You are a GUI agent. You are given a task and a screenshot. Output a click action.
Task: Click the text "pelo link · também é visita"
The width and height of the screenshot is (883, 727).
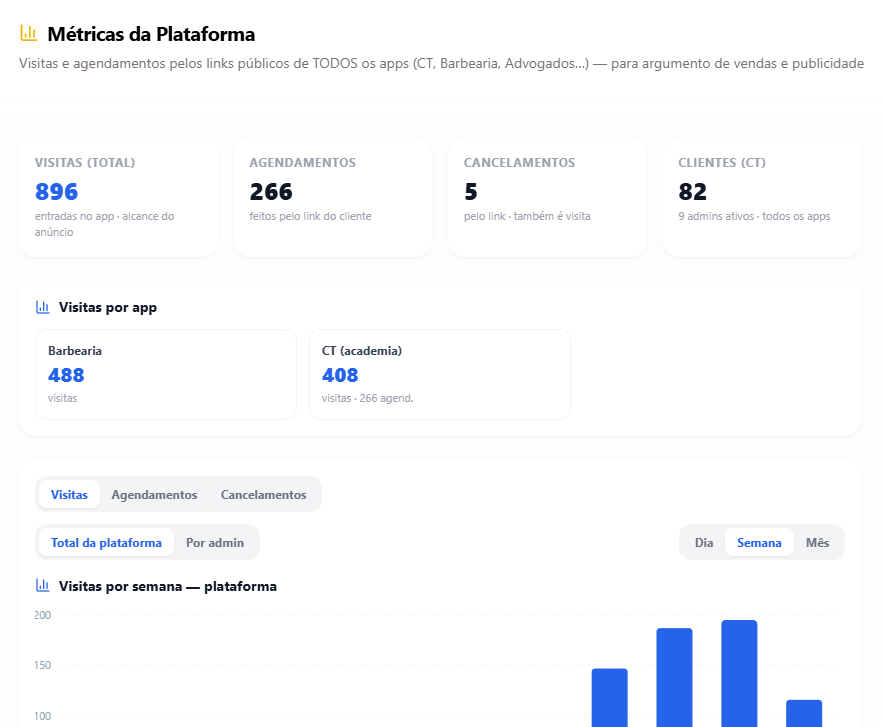pyautogui.click(x=527, y=216)
